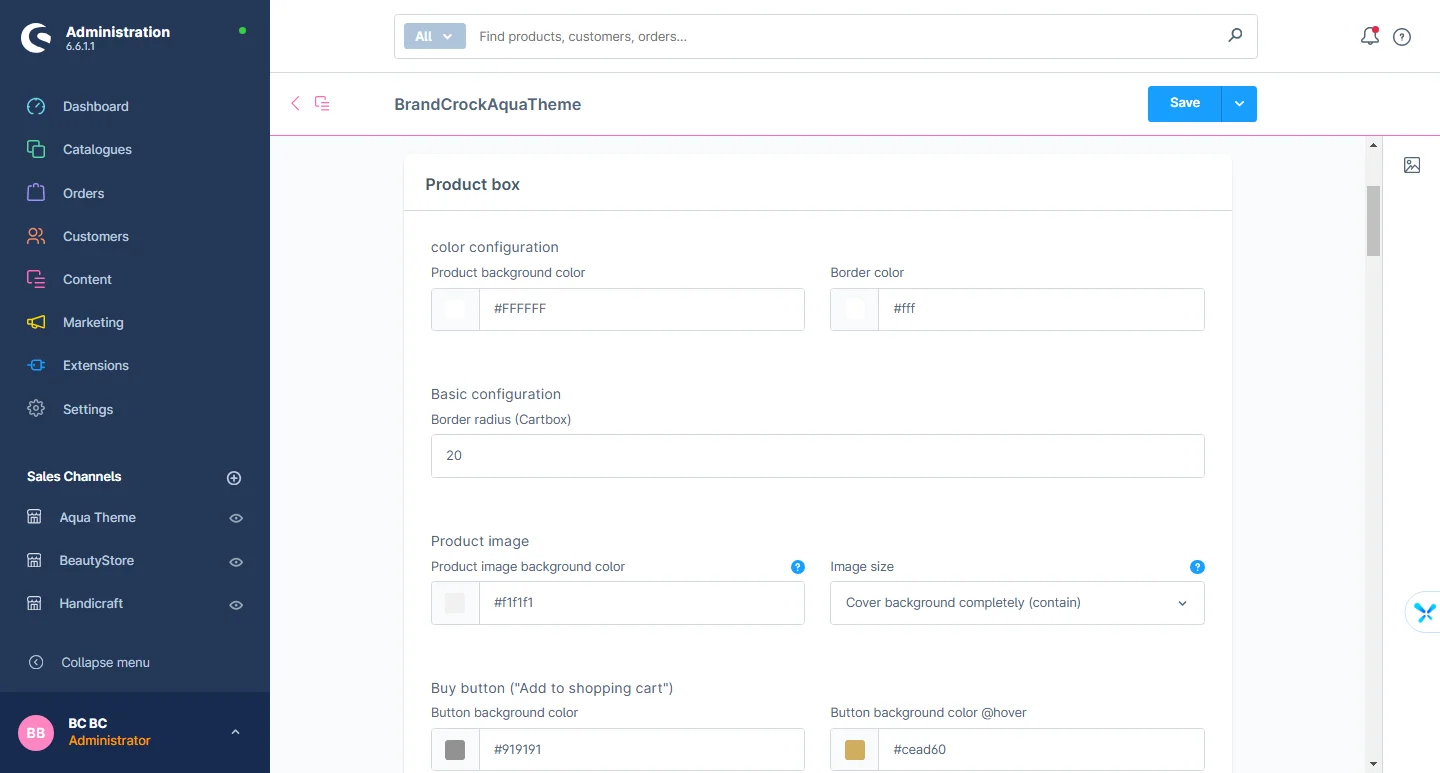Click the add Sales Channel plus icon
The width and height of the screenshot is (1440, 773).
[234, 478]
